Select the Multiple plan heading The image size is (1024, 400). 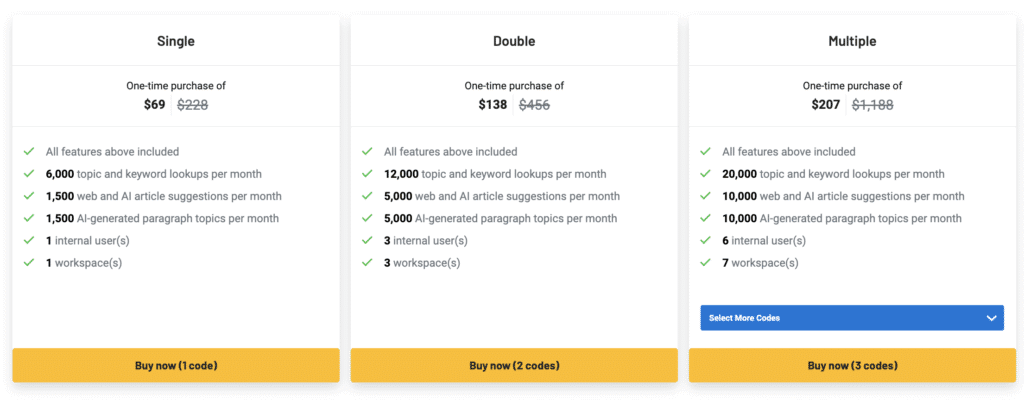(852, 42)
